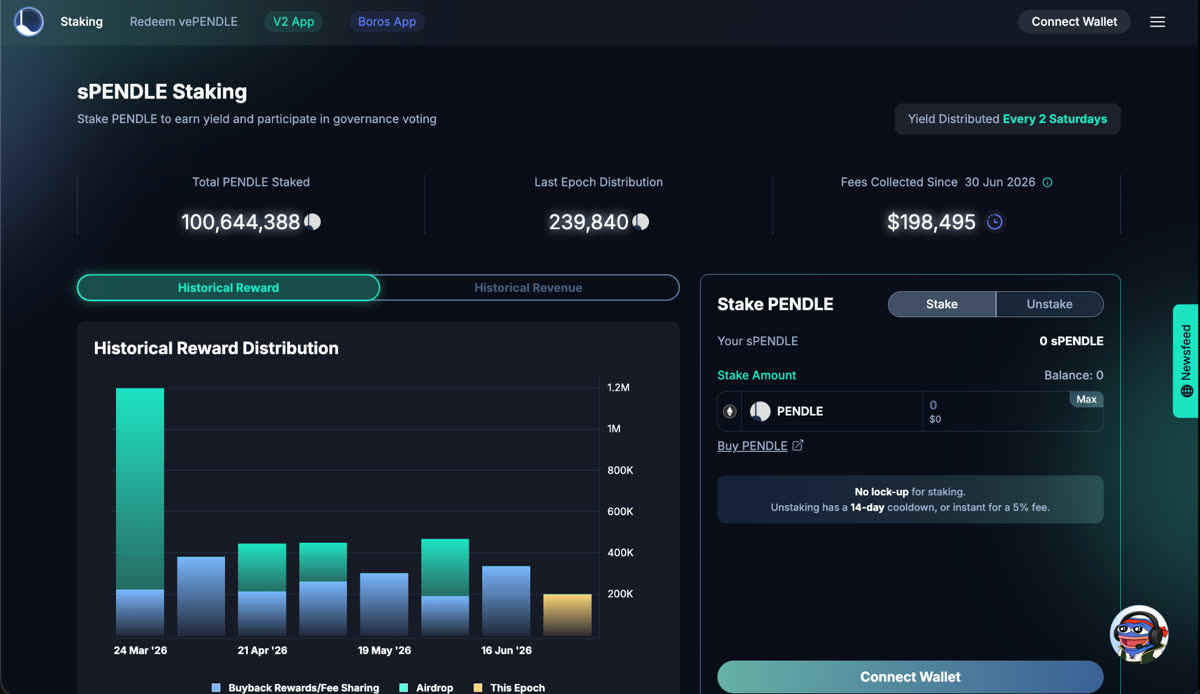Click the yellow This Epoch chart bar
The width and height of the screenshot is (1200, 694).
567,615
